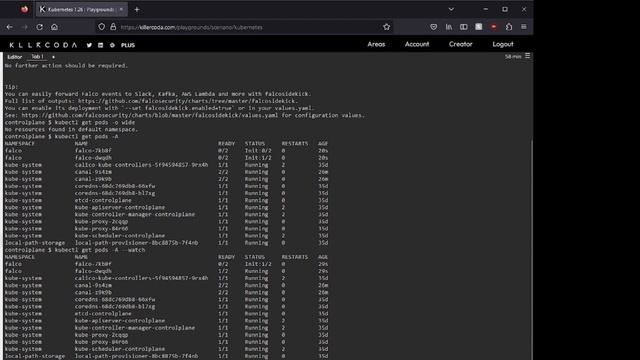
Task: Open the Areas menu item
Action: pos(376,44)
